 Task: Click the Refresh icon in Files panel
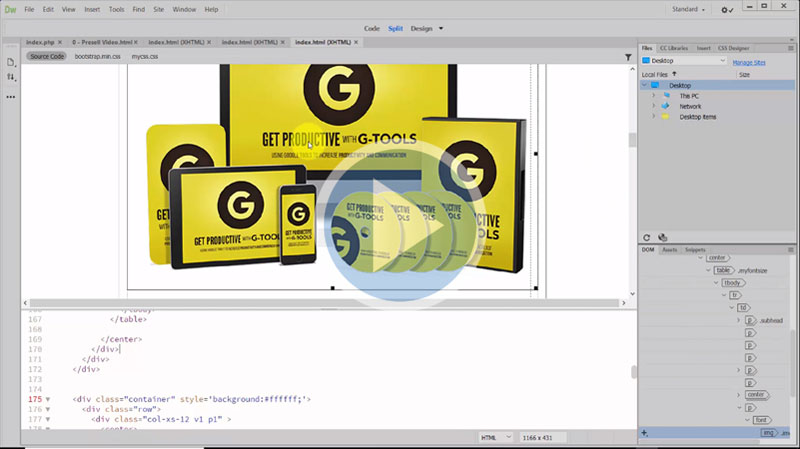[x=647, y=237]
